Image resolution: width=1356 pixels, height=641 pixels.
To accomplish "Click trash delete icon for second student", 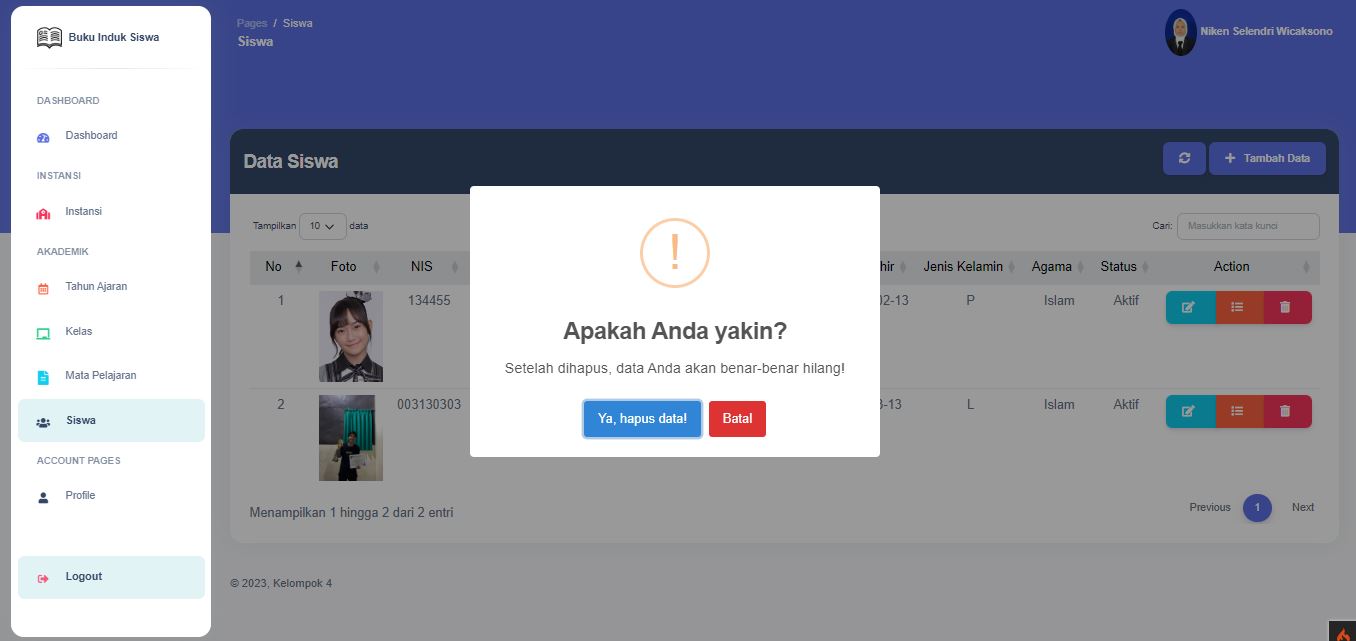I will click(1286, 411).
